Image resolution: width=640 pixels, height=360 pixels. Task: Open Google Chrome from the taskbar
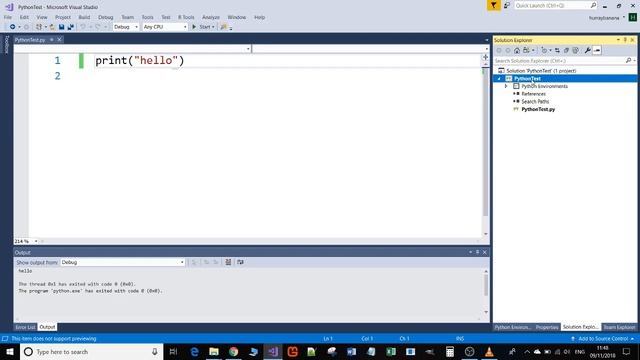pos(233,351)
